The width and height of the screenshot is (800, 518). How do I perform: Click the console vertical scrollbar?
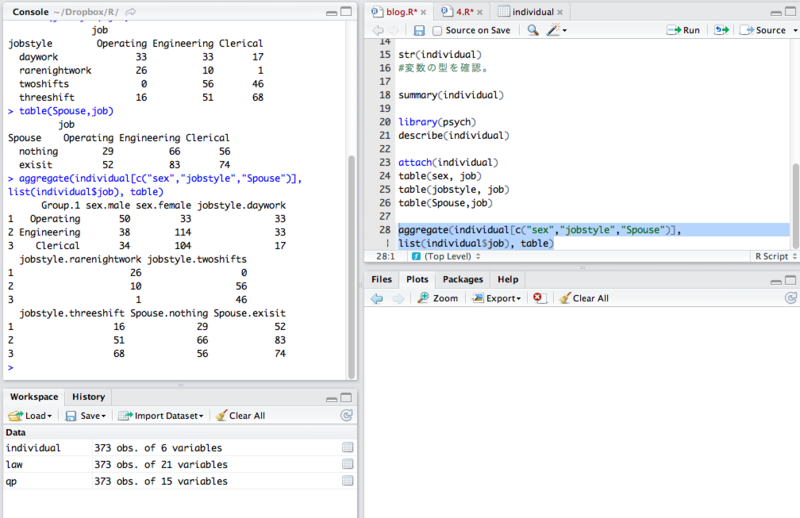351,266
